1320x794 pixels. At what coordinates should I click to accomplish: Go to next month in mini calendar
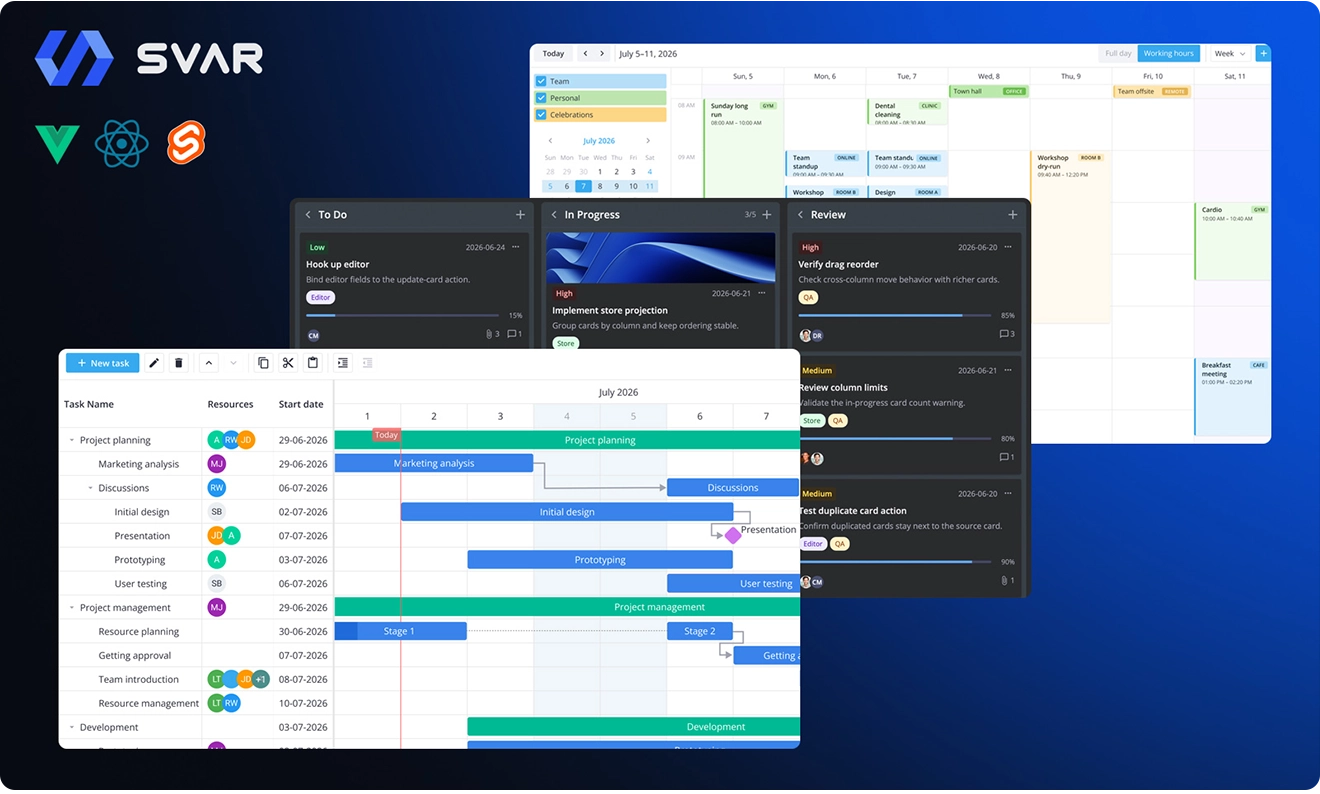648,141
